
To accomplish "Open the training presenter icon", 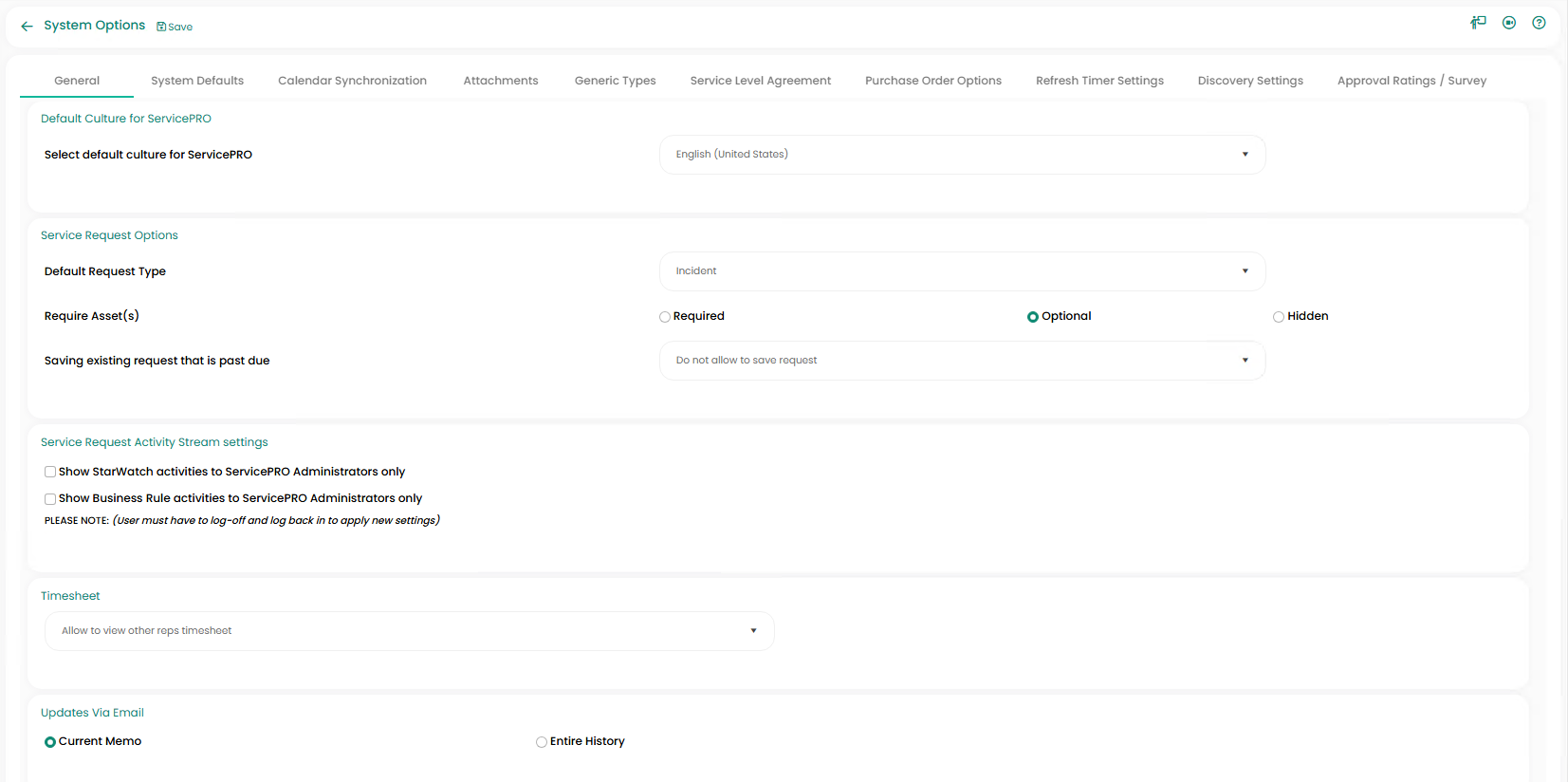I will [x=1478, y=23].
